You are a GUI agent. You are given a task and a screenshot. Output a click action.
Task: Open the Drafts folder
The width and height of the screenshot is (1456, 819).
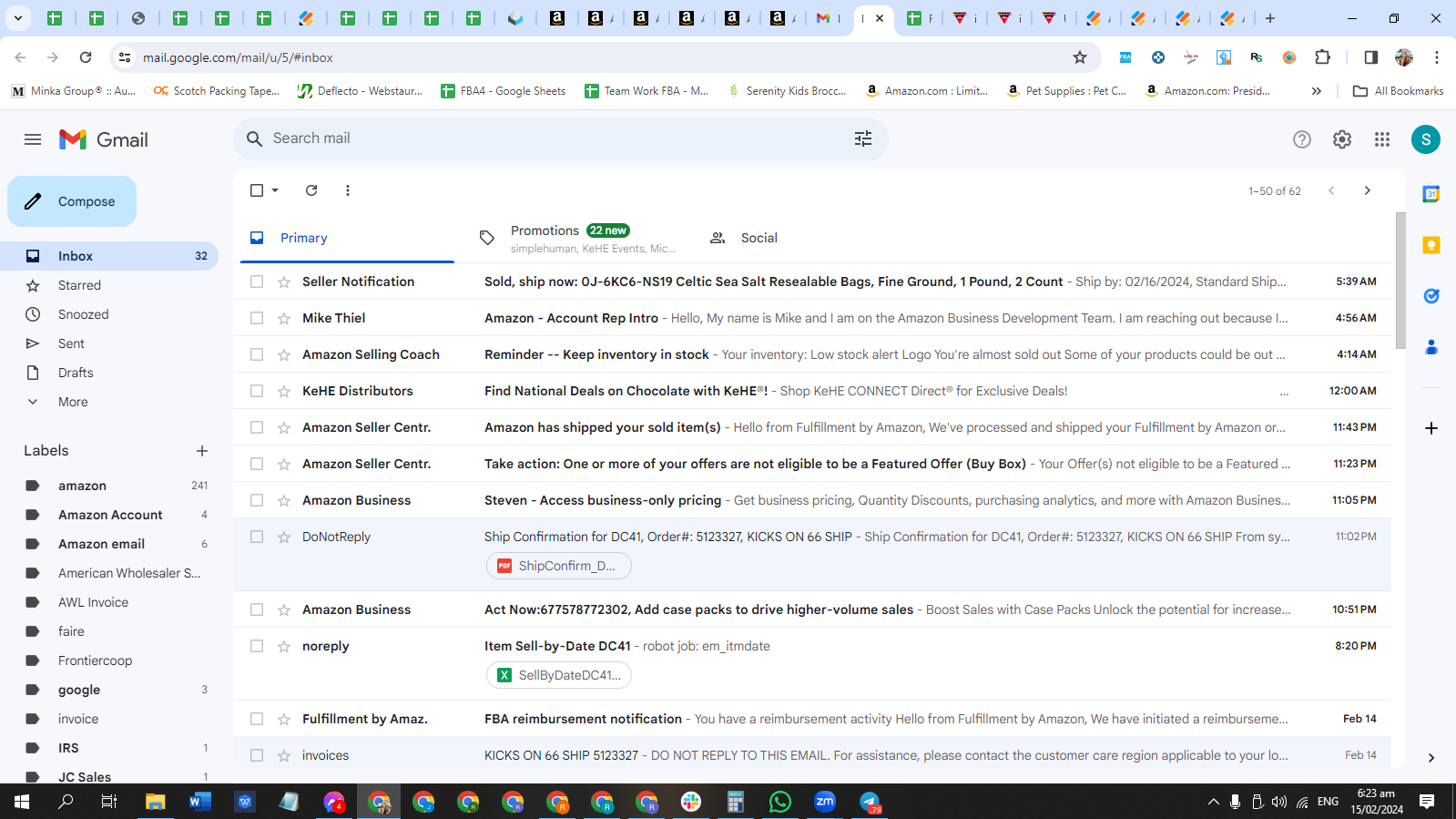pos(109,373)
